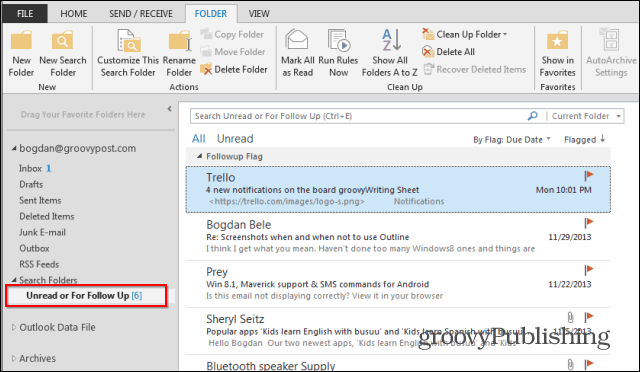Open the RSS Feeds folder
This screenshot has width=640, height=372.
tap(39, 264)
